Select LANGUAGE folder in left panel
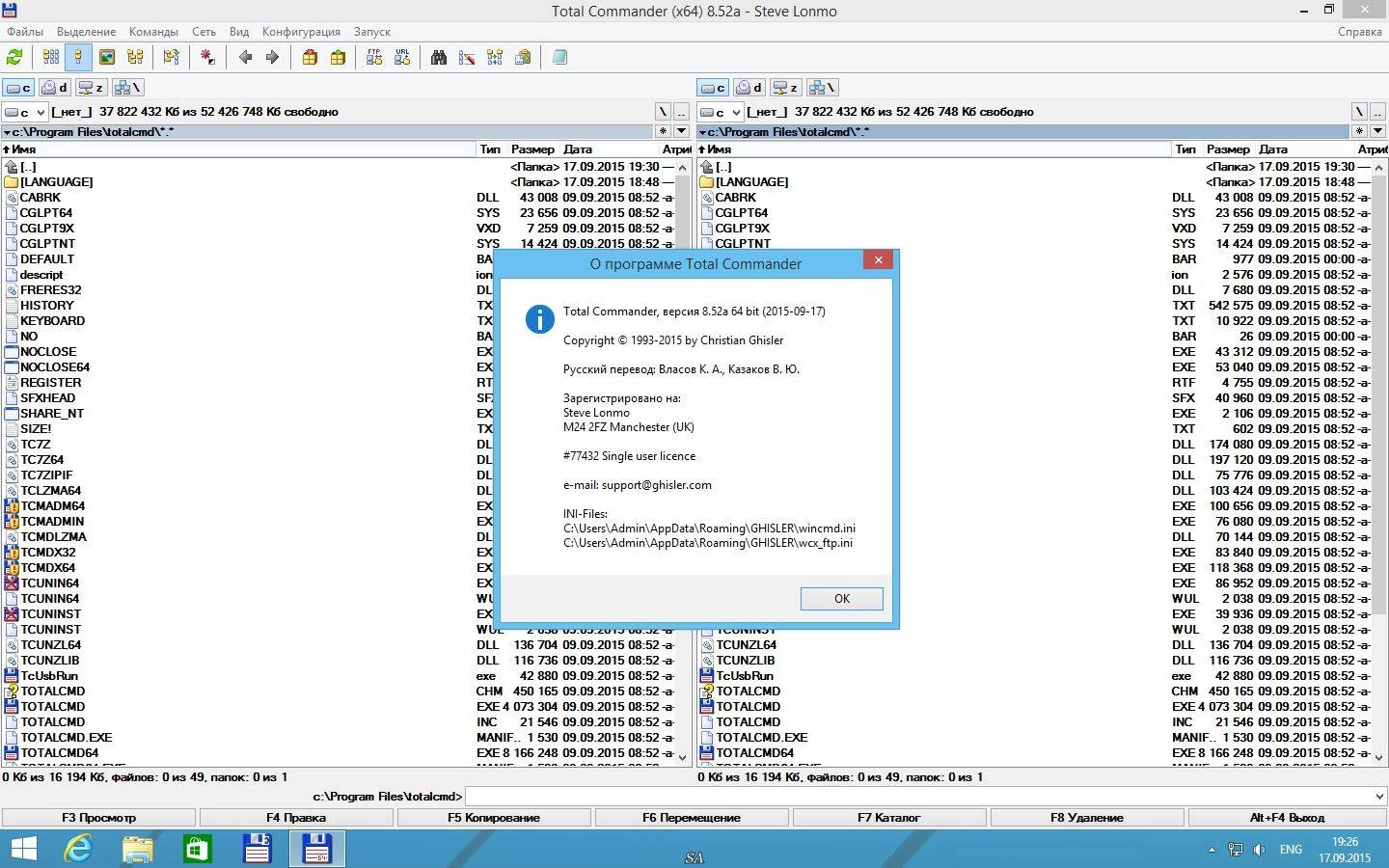1389x868 pixels. click(57, 182)
